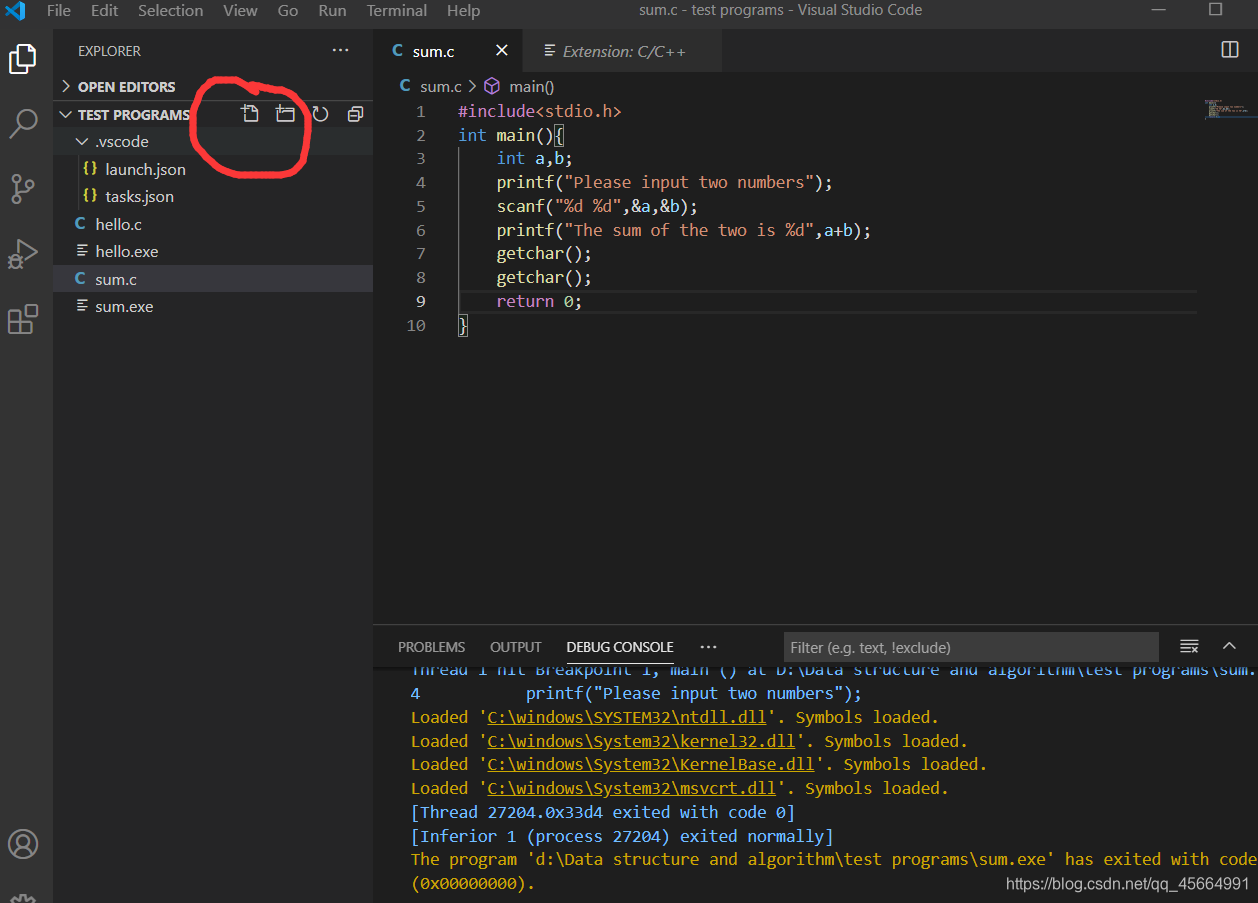The image size is (1258, 903).
Task: Click the '#include<stdio.h>' code line
Action: point(540,111)
